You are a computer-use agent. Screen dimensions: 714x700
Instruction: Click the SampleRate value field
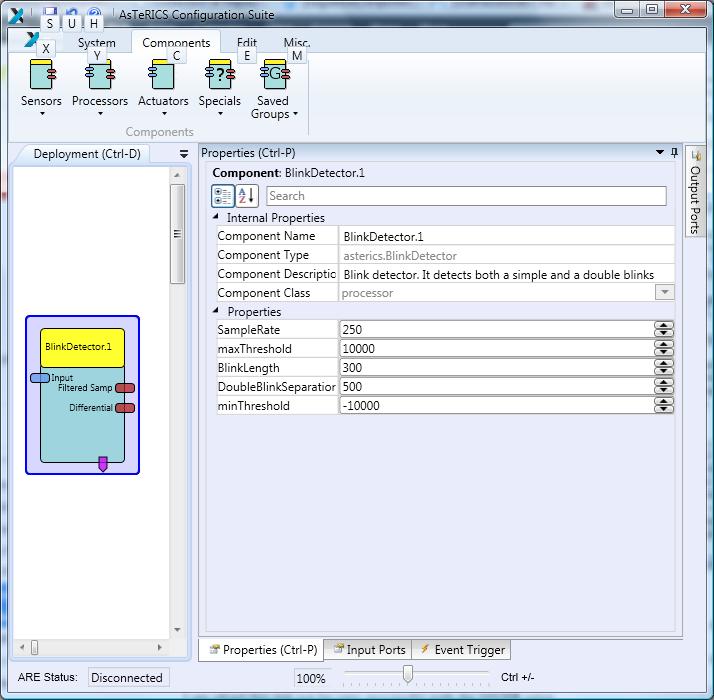497,329
